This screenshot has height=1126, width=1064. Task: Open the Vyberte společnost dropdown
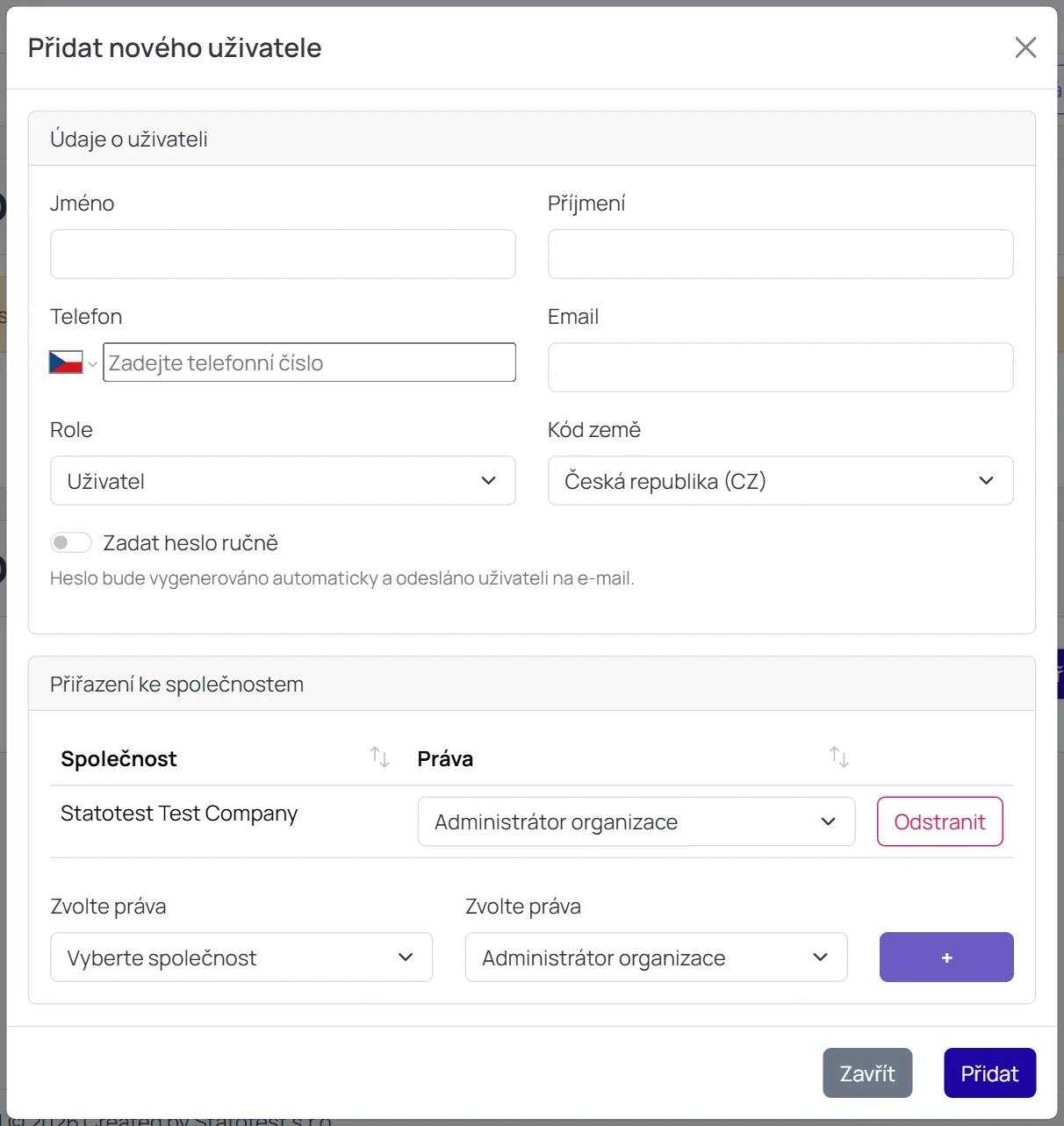241,957
